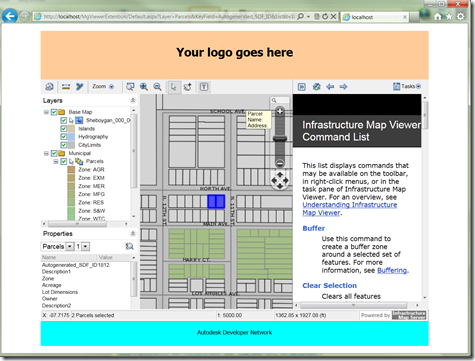
Task: Click zoom to selected feature icon
Action: (x=129, y=246)
